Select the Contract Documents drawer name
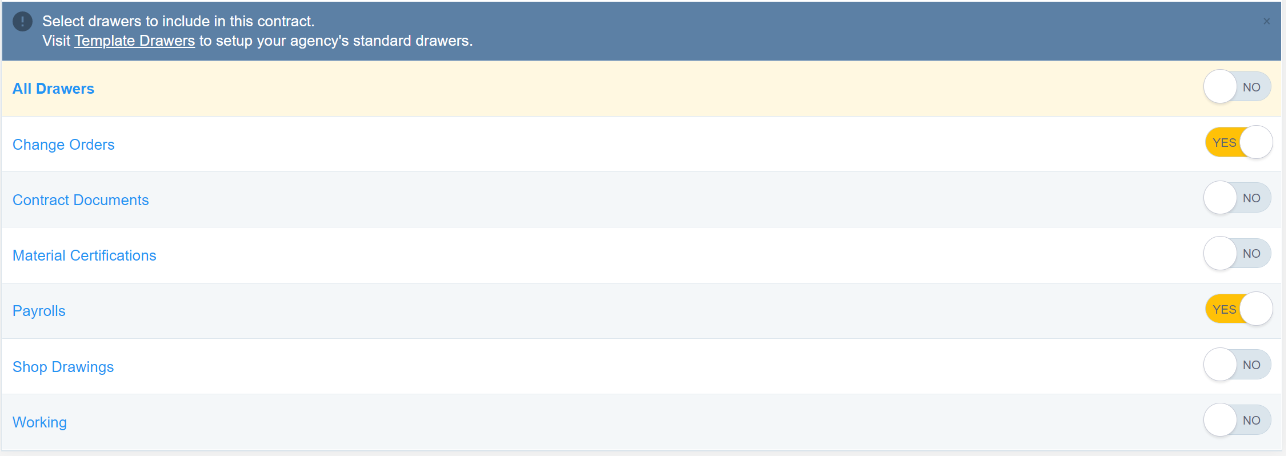Screen dimensions: 1286x456 point(80,200)
